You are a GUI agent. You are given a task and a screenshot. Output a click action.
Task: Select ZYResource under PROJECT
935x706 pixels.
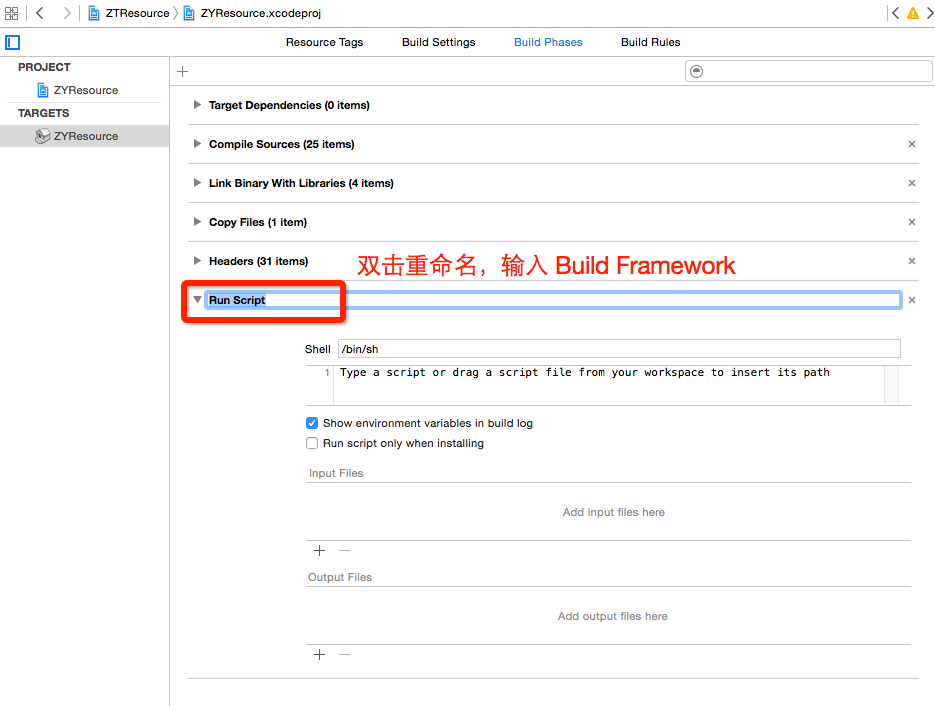85,90
